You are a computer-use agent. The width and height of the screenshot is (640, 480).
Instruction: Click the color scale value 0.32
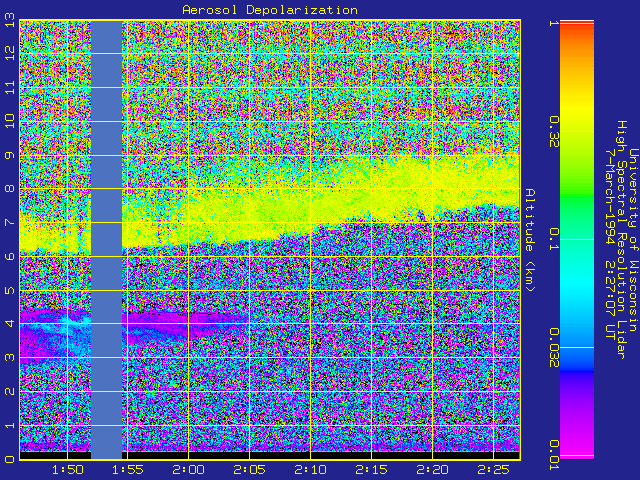click(x=554, y=133)
